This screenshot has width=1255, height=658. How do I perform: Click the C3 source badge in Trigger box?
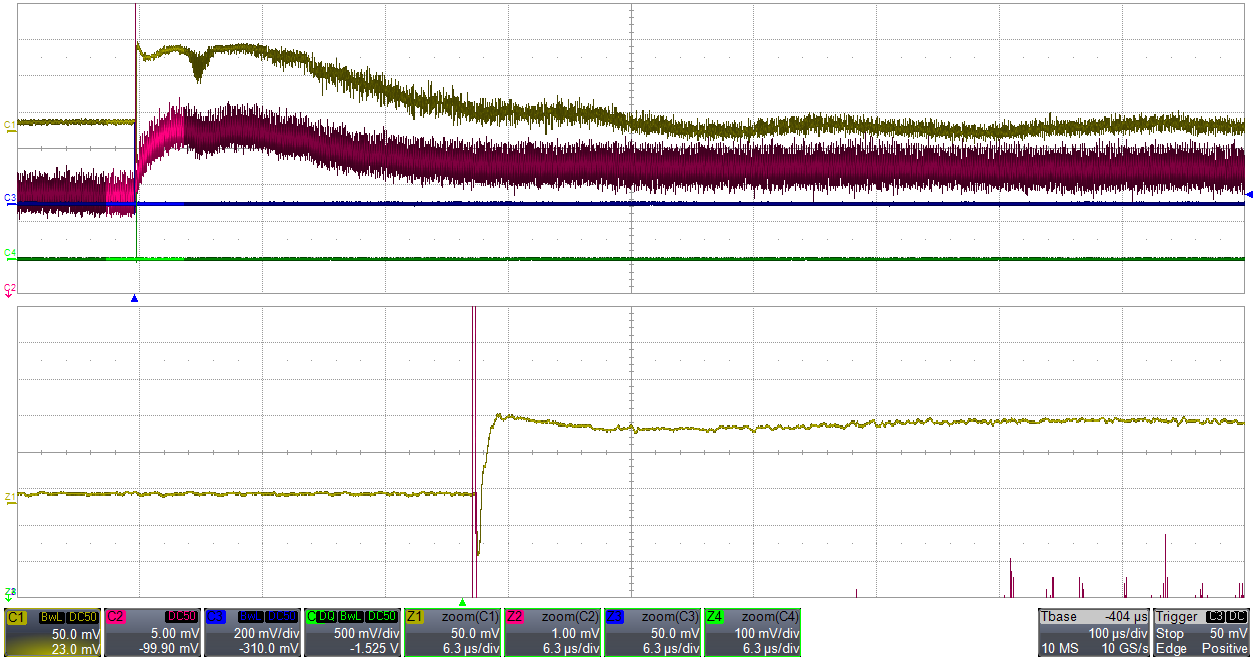point(1216,617)
